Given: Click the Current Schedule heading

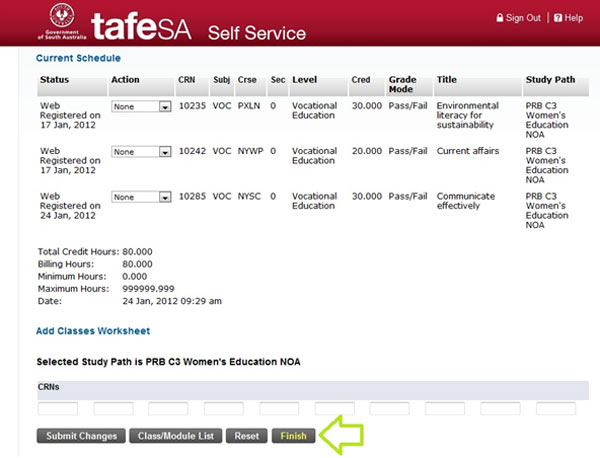Looking at the screenshot, I should pos(78,58).
